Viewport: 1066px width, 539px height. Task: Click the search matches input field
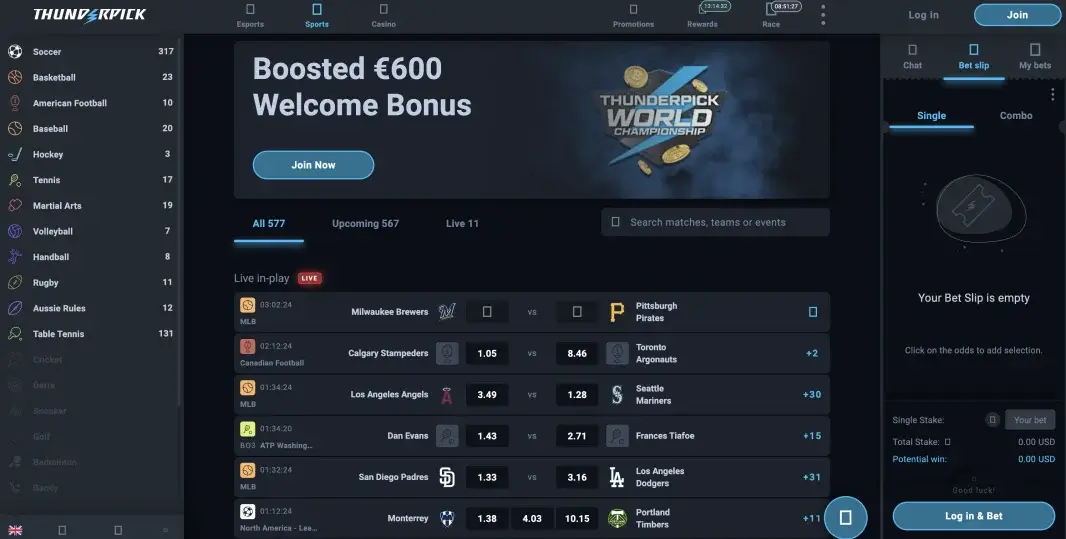(715, 222)
